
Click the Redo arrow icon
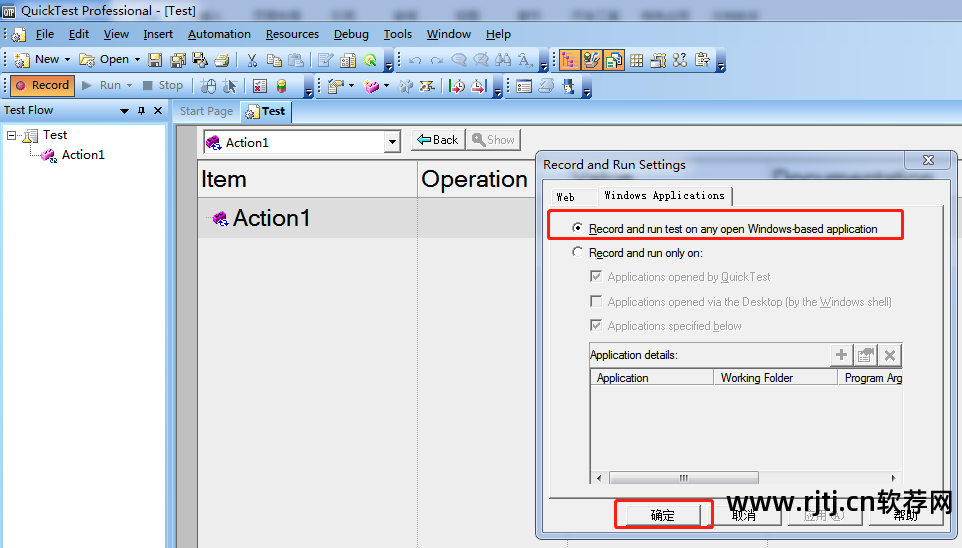[x=437, y=60]
